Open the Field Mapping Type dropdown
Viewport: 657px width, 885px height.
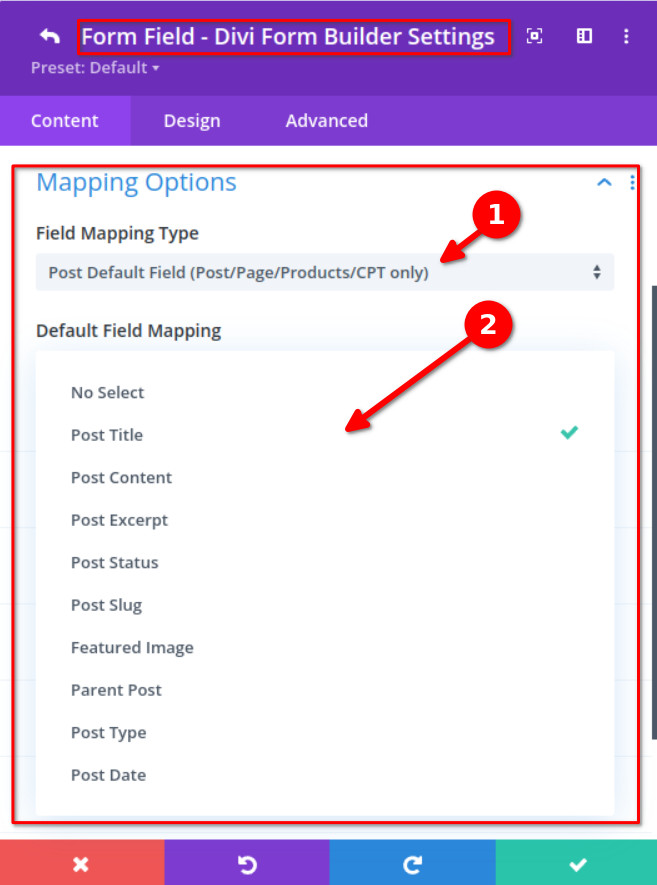[x=325, y=271]
